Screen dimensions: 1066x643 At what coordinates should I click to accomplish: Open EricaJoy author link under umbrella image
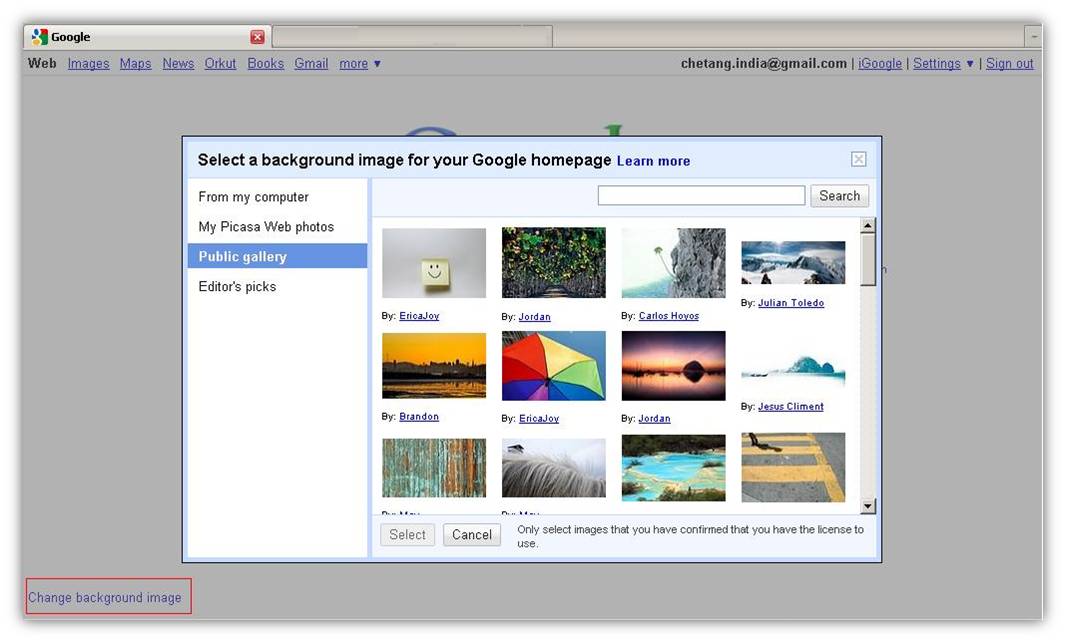(538, 419)
